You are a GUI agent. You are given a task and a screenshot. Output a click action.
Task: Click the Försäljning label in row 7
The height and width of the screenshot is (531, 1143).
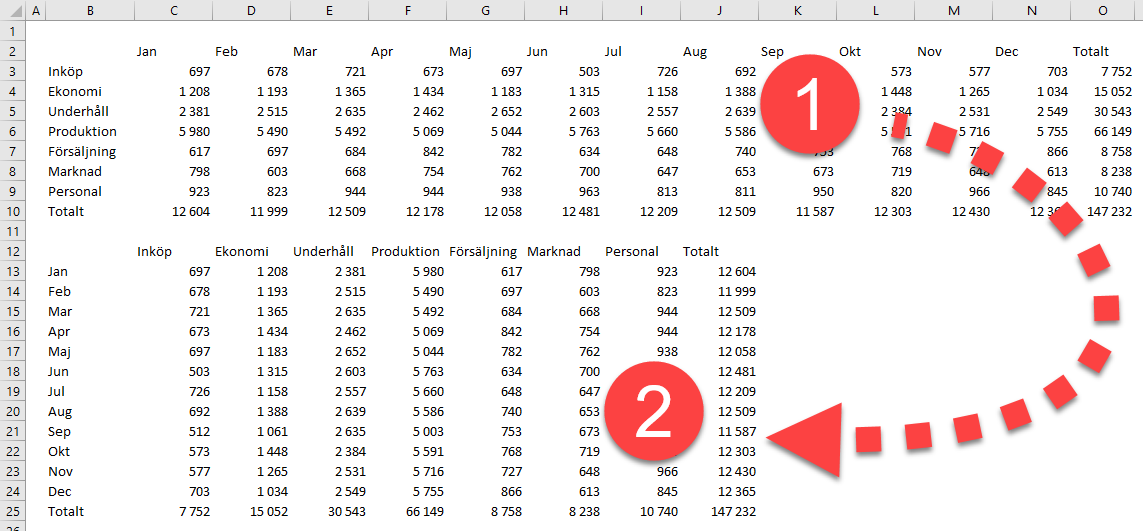[x=82, y=151]
